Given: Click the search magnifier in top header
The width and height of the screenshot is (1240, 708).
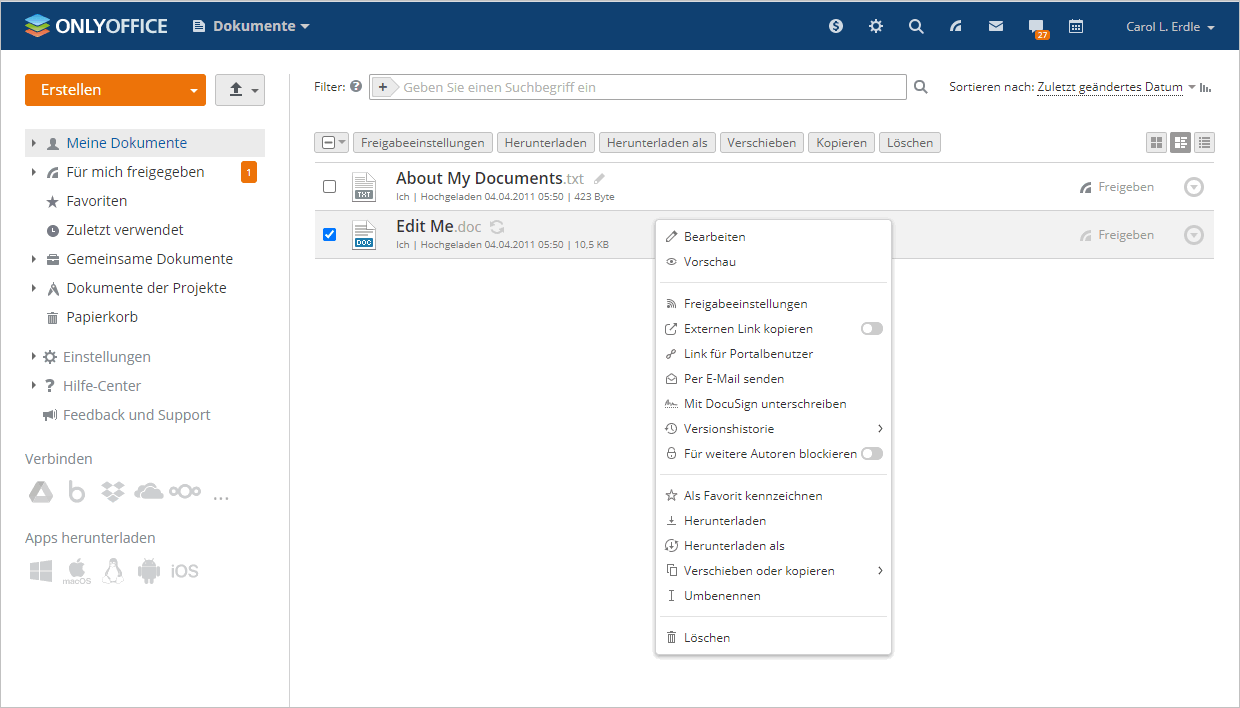Looking at the screenshot, I should point(916,26).
